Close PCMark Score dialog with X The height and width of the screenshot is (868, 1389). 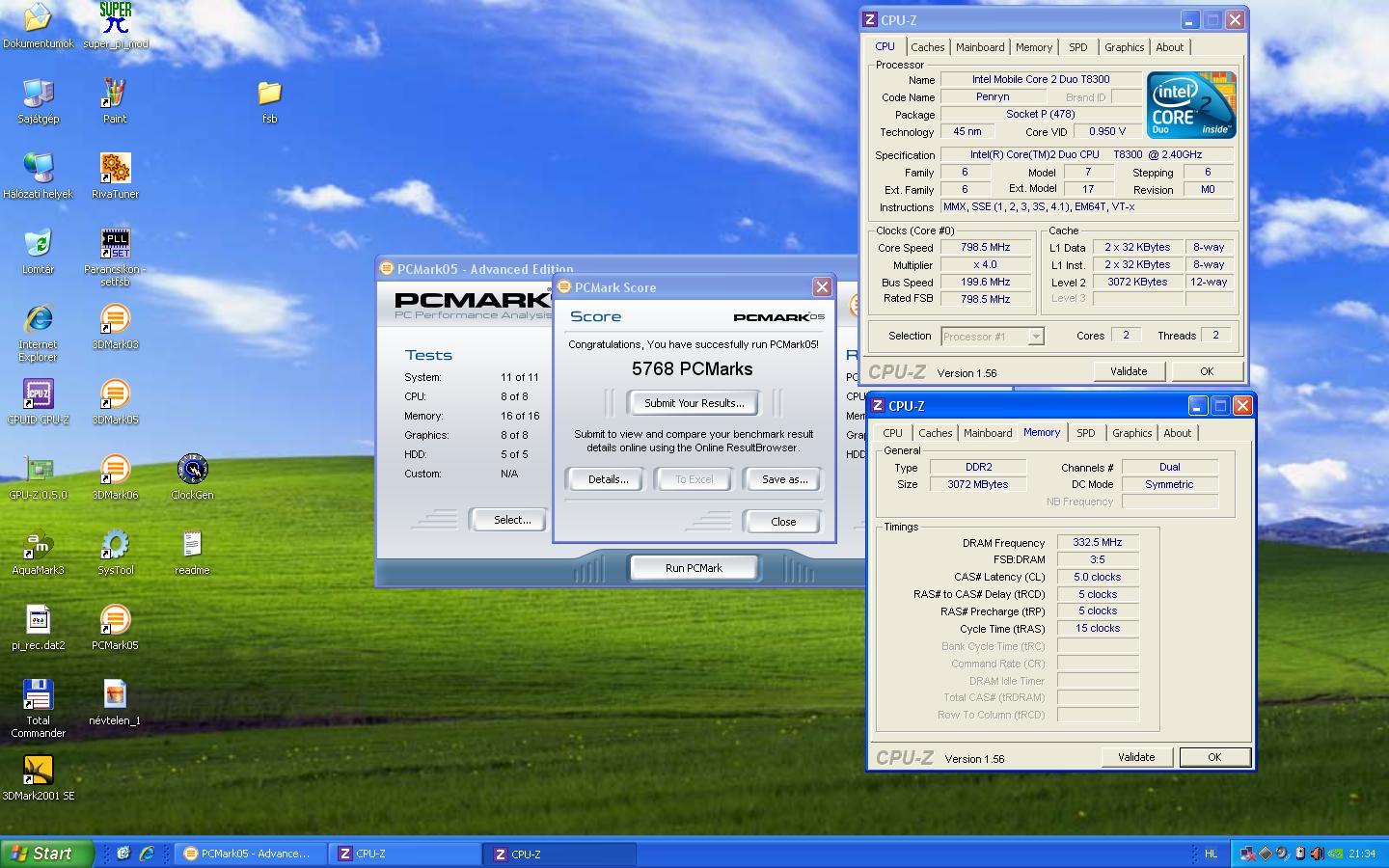pos(822,286)
